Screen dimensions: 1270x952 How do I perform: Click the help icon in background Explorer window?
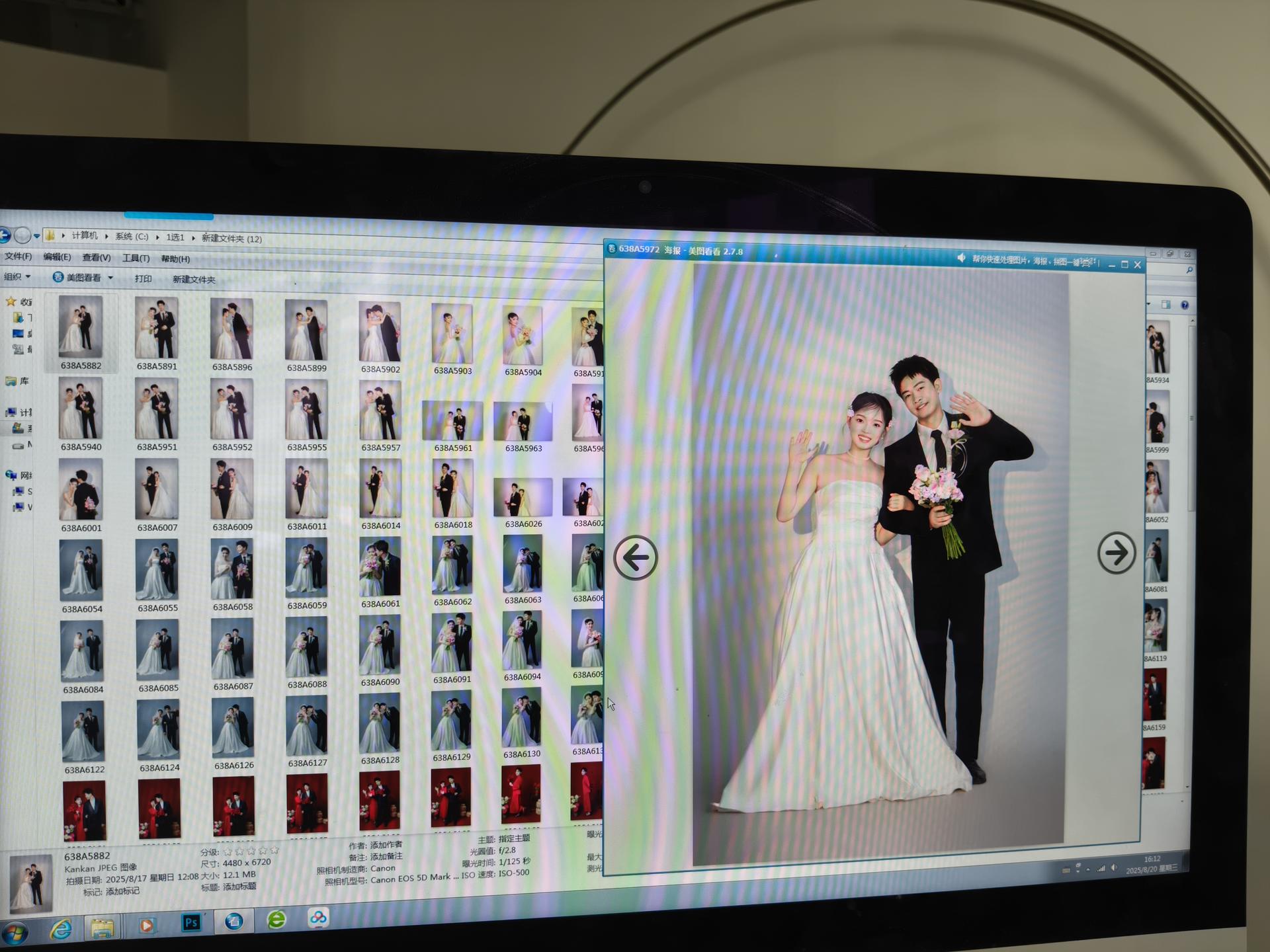tap(1185, 305)
